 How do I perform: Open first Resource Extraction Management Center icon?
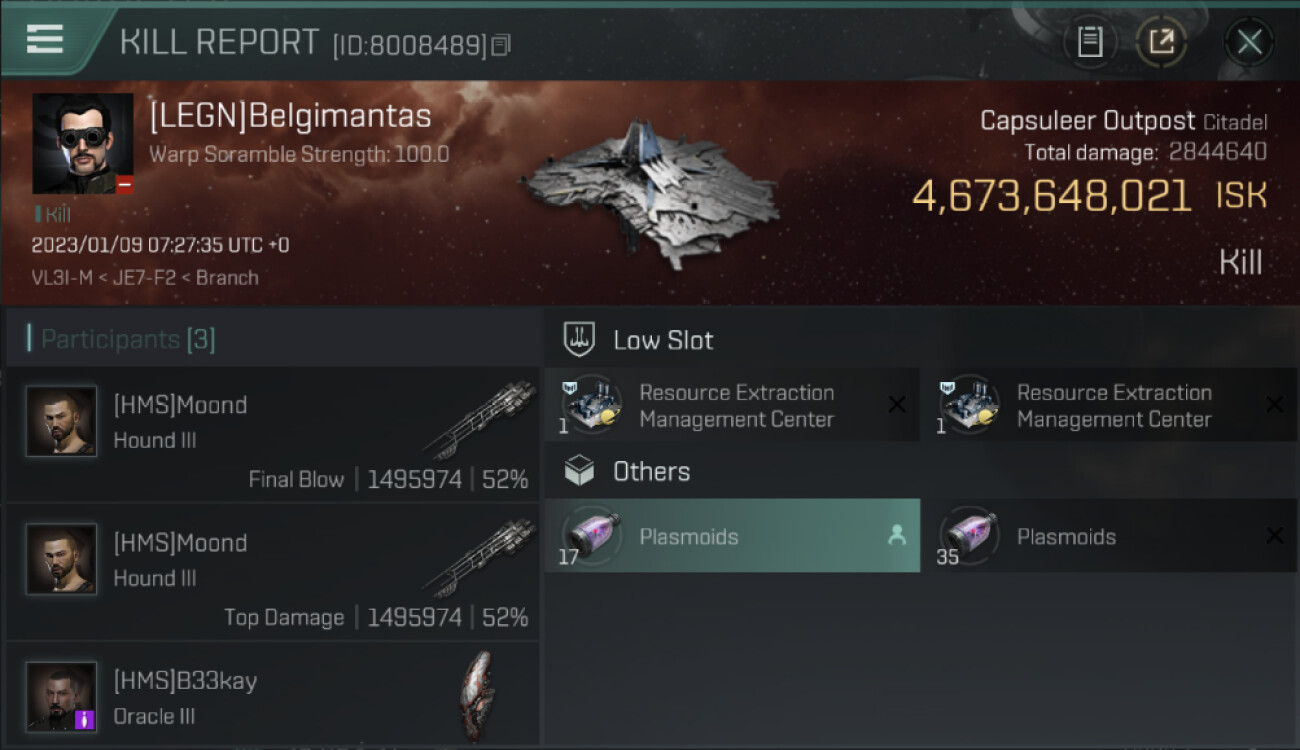pyautogui.click(x=592, y=405)
